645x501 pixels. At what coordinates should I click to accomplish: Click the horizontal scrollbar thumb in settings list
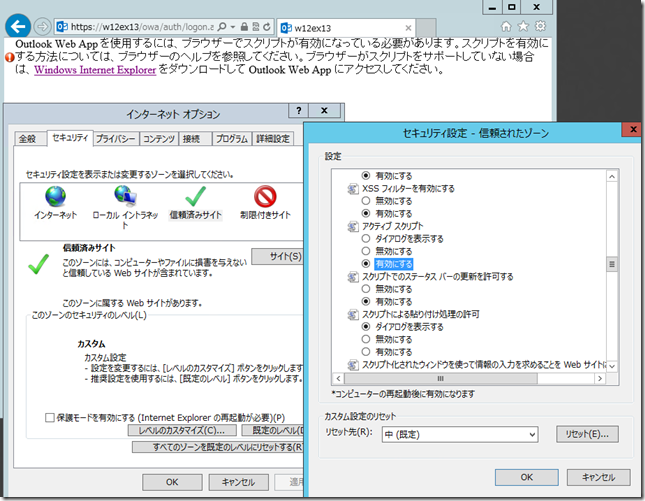coord(441,378)
